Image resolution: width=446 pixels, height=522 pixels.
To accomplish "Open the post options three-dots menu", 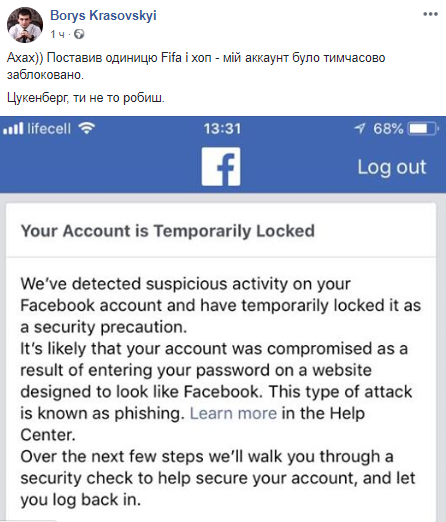I will [430, 14].
